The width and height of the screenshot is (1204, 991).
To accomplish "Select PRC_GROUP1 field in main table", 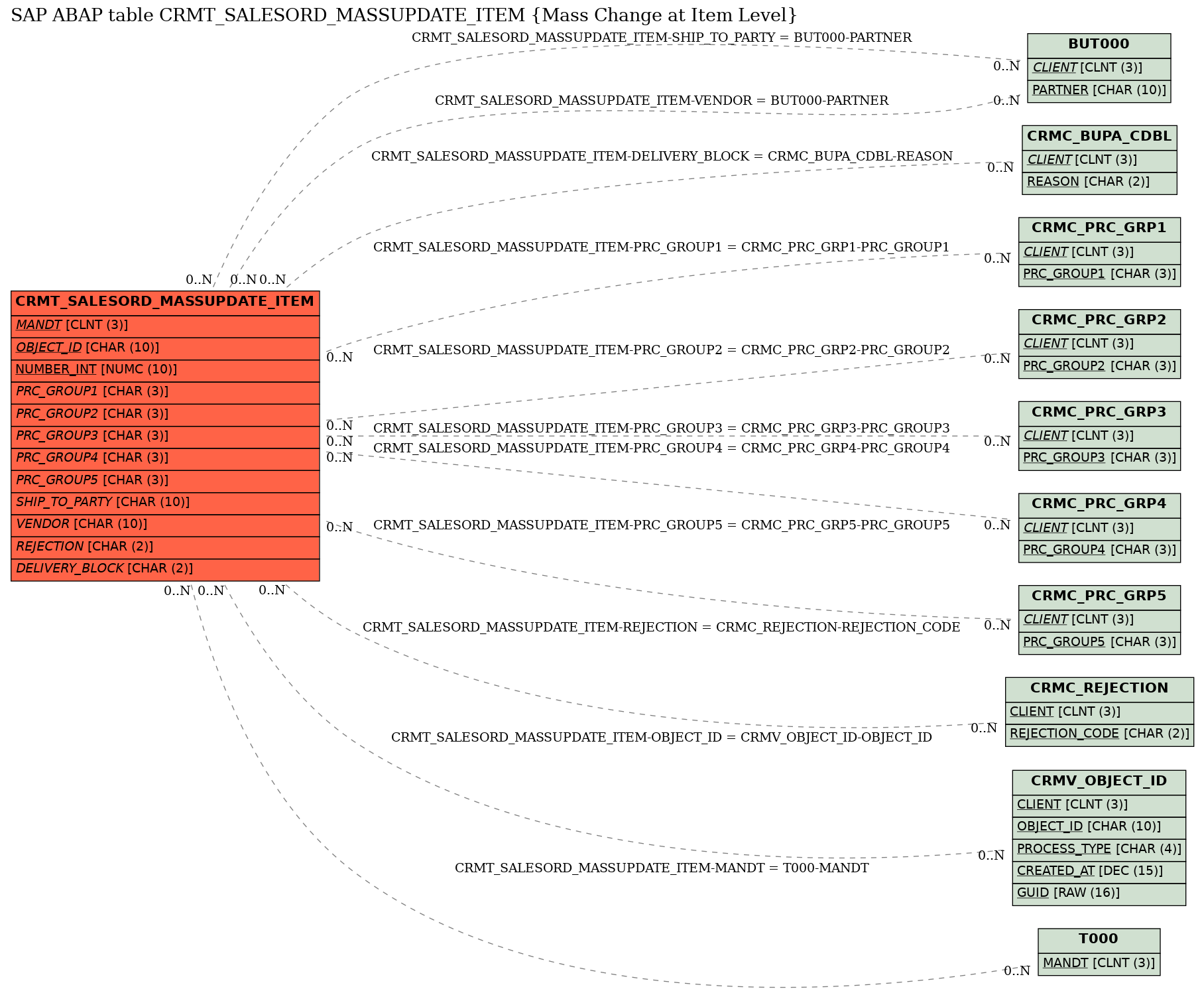I will [x=165, y=392].
